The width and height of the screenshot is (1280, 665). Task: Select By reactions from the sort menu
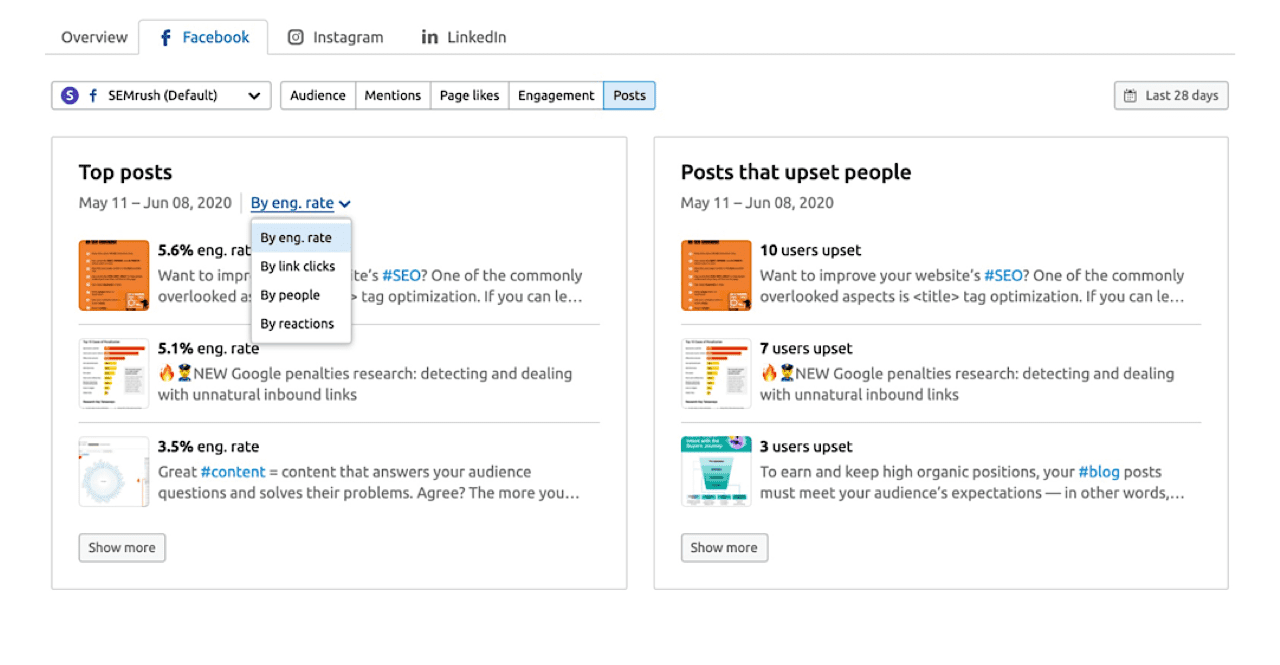click(298, 323)
